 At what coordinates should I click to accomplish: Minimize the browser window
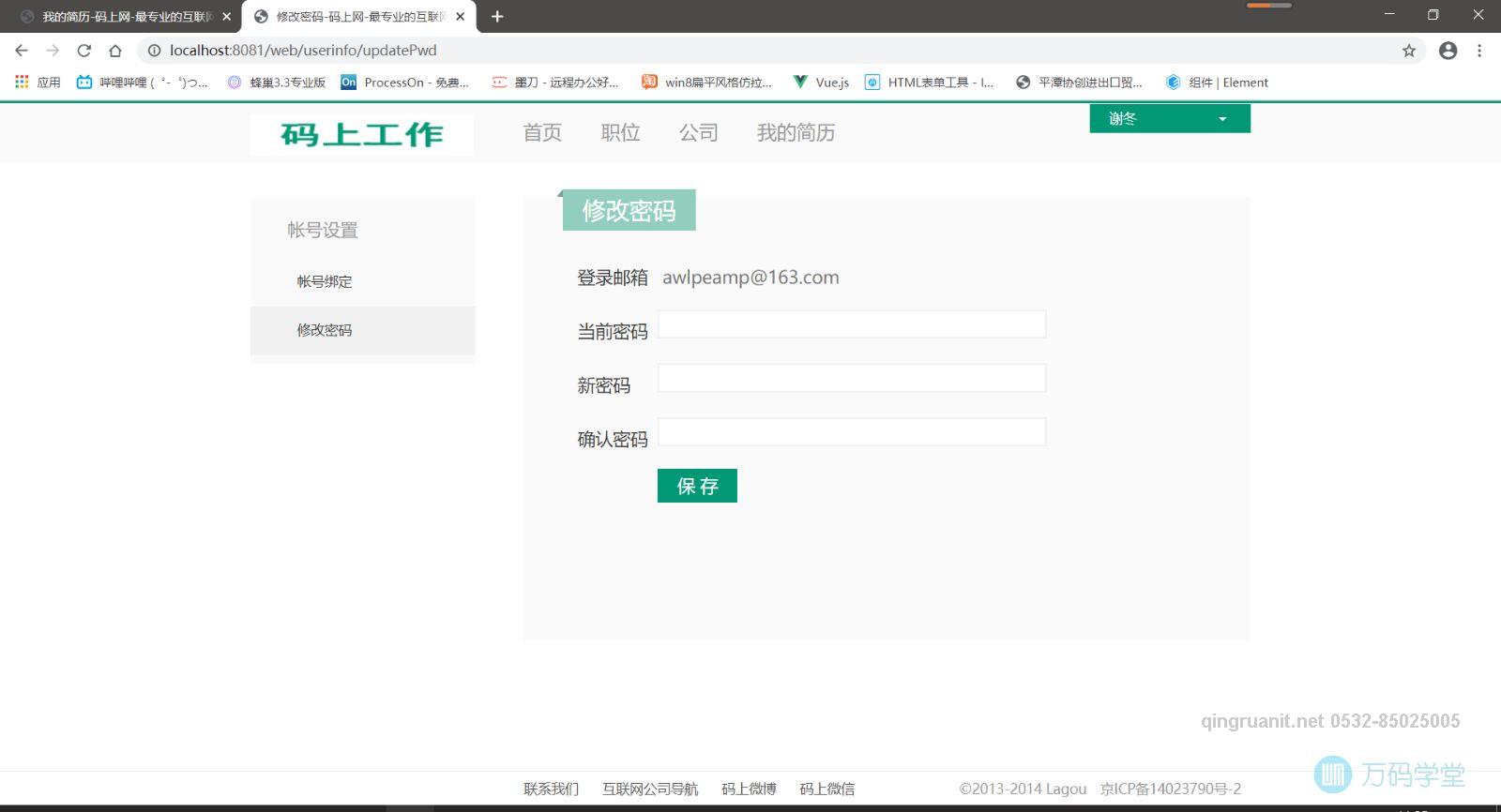tap(1389, 14)
